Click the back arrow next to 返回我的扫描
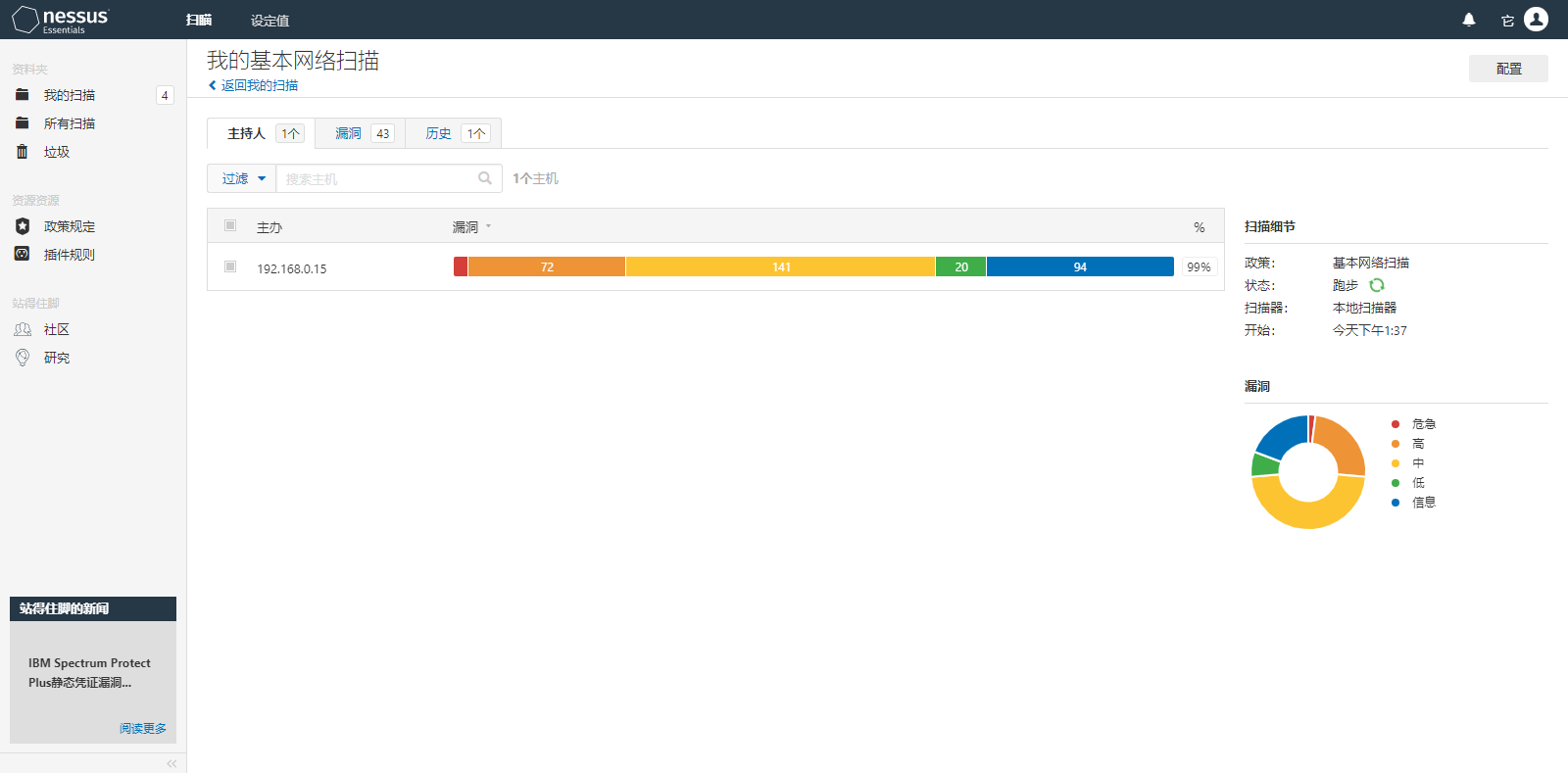This screenshot has width=1568, height=773. (212, 85)
